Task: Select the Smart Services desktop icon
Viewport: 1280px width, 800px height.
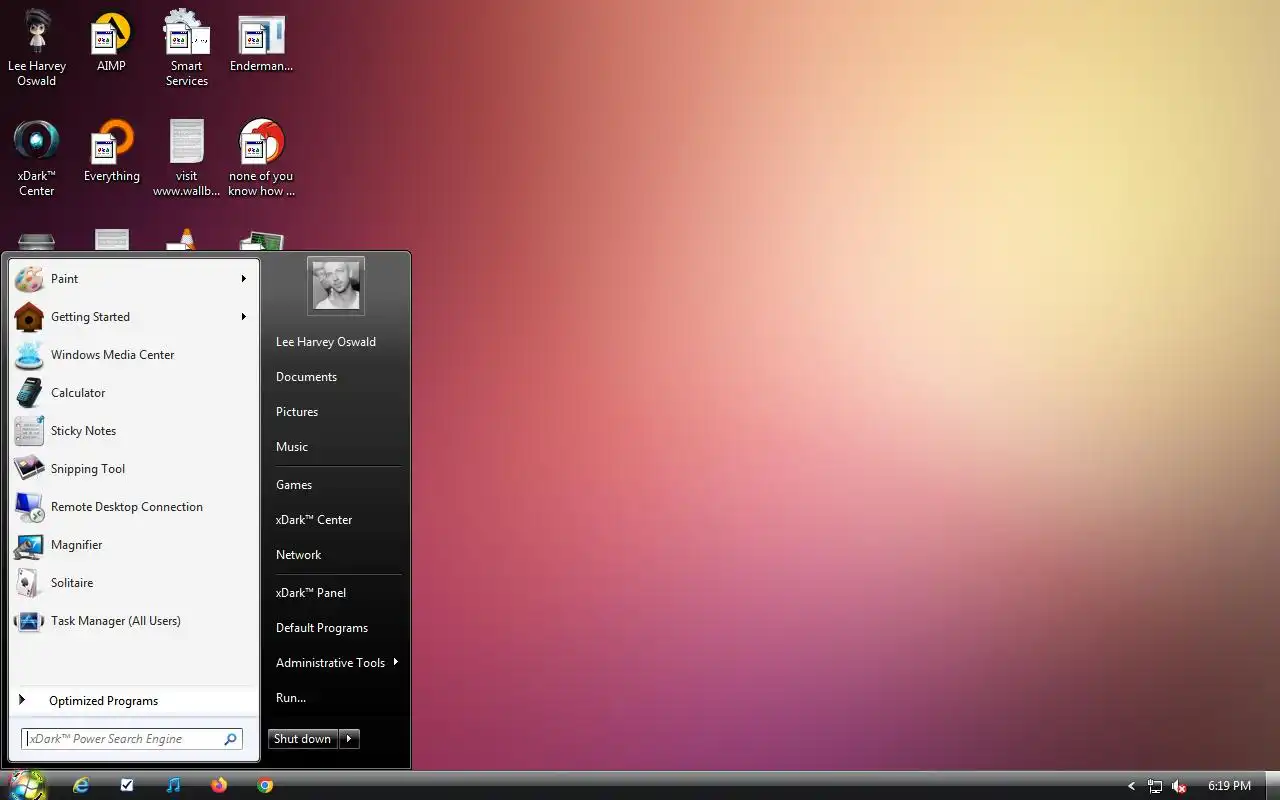Action: [186, 48]
